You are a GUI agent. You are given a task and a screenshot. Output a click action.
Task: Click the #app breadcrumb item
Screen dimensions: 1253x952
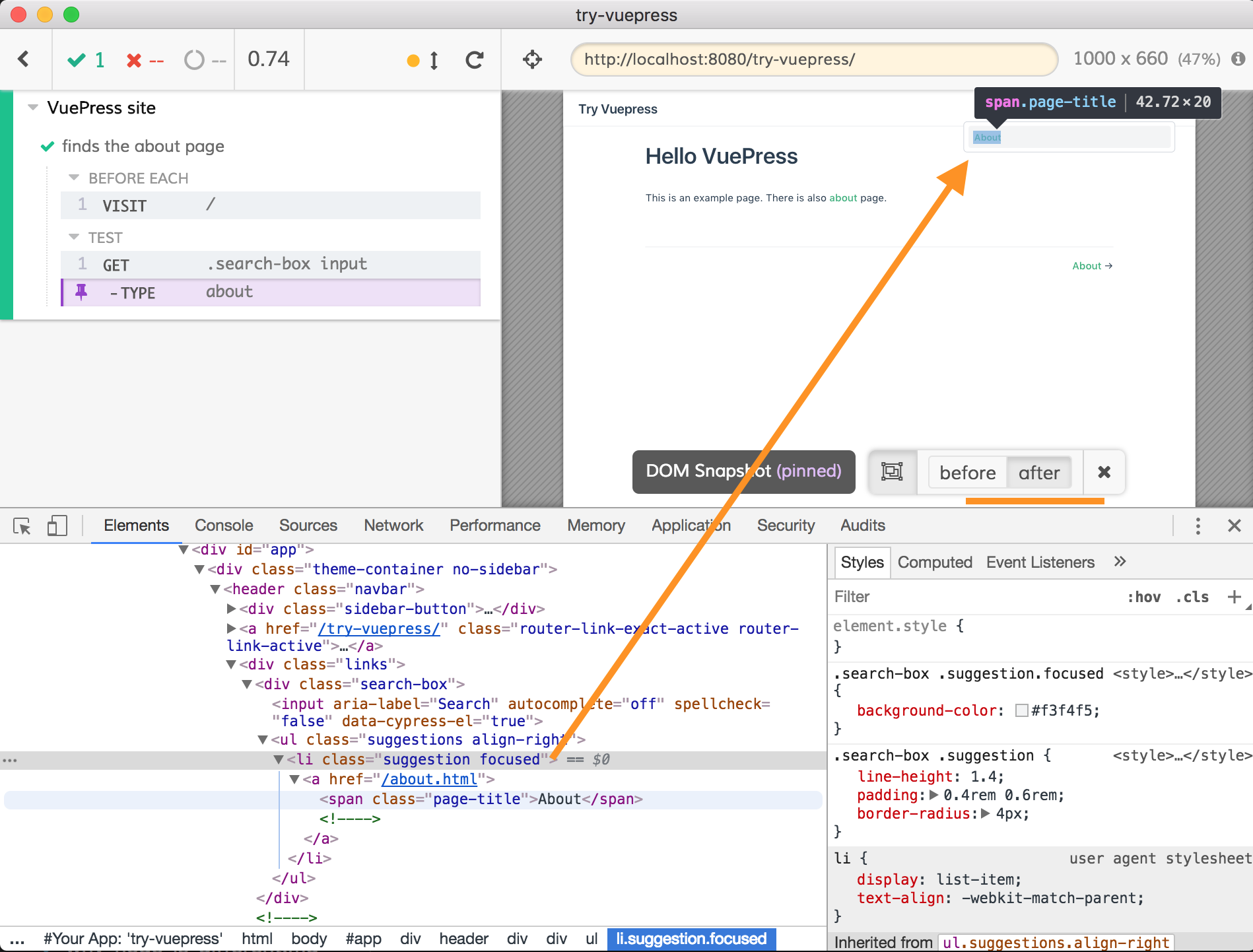pos(363,939)
